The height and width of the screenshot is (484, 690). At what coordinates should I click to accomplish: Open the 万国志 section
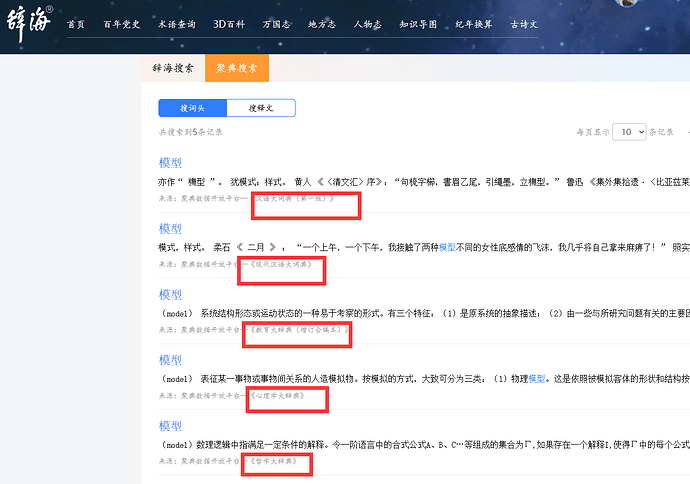tap(277, 22)
